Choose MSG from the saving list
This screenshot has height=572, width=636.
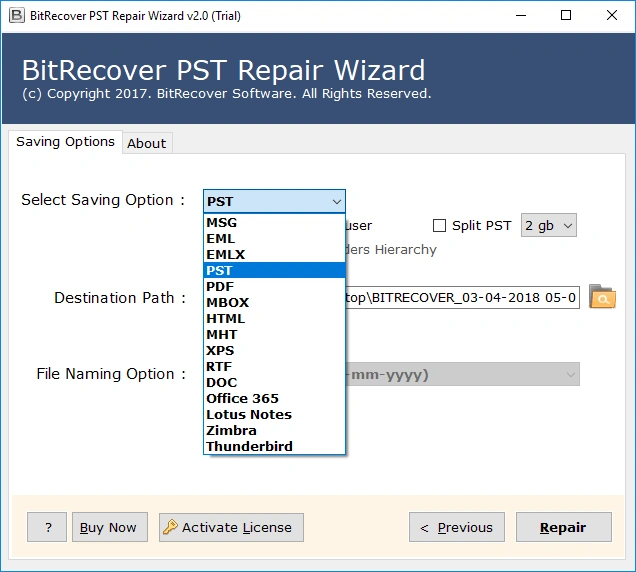click(x=221, y=223)
